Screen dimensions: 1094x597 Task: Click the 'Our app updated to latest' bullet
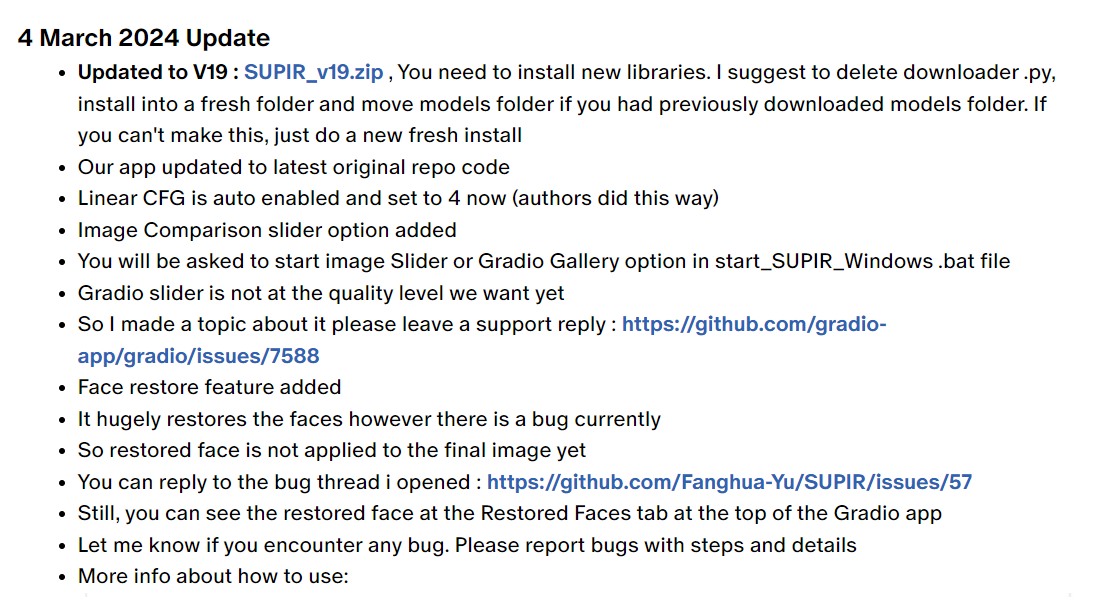pyautogui.click(x=294, y=167)
